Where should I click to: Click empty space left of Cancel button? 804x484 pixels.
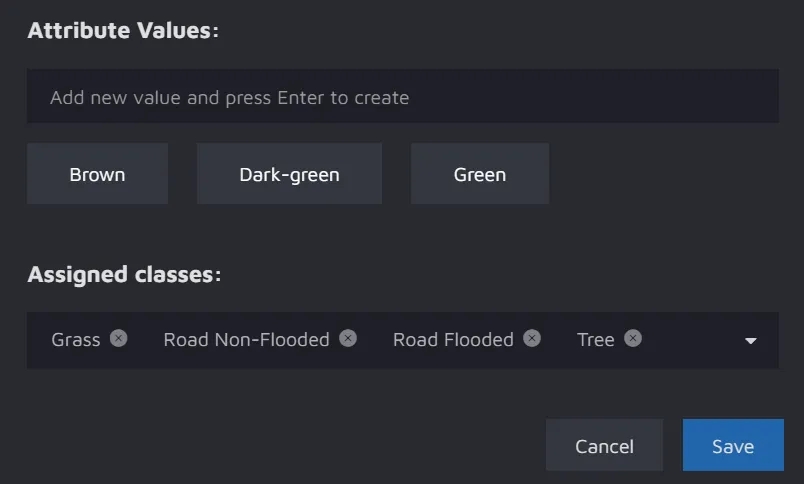[300, 446]
